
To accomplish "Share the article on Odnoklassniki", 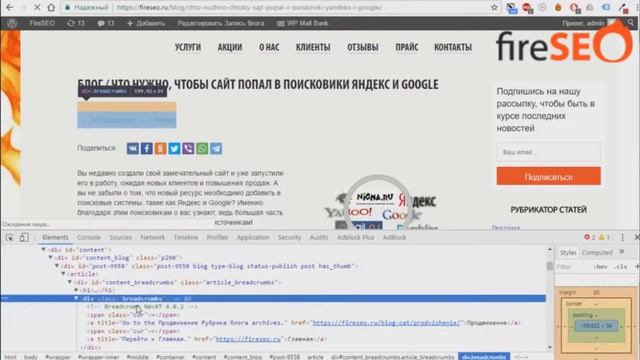I will pyautogui.click(x=160, y=149).
